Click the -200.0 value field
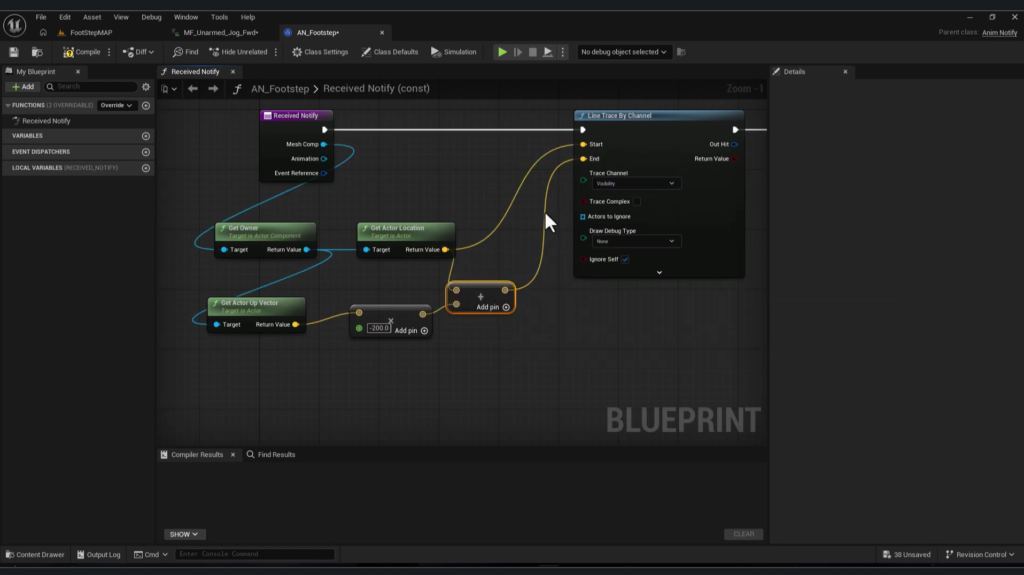 coord(378,328)
